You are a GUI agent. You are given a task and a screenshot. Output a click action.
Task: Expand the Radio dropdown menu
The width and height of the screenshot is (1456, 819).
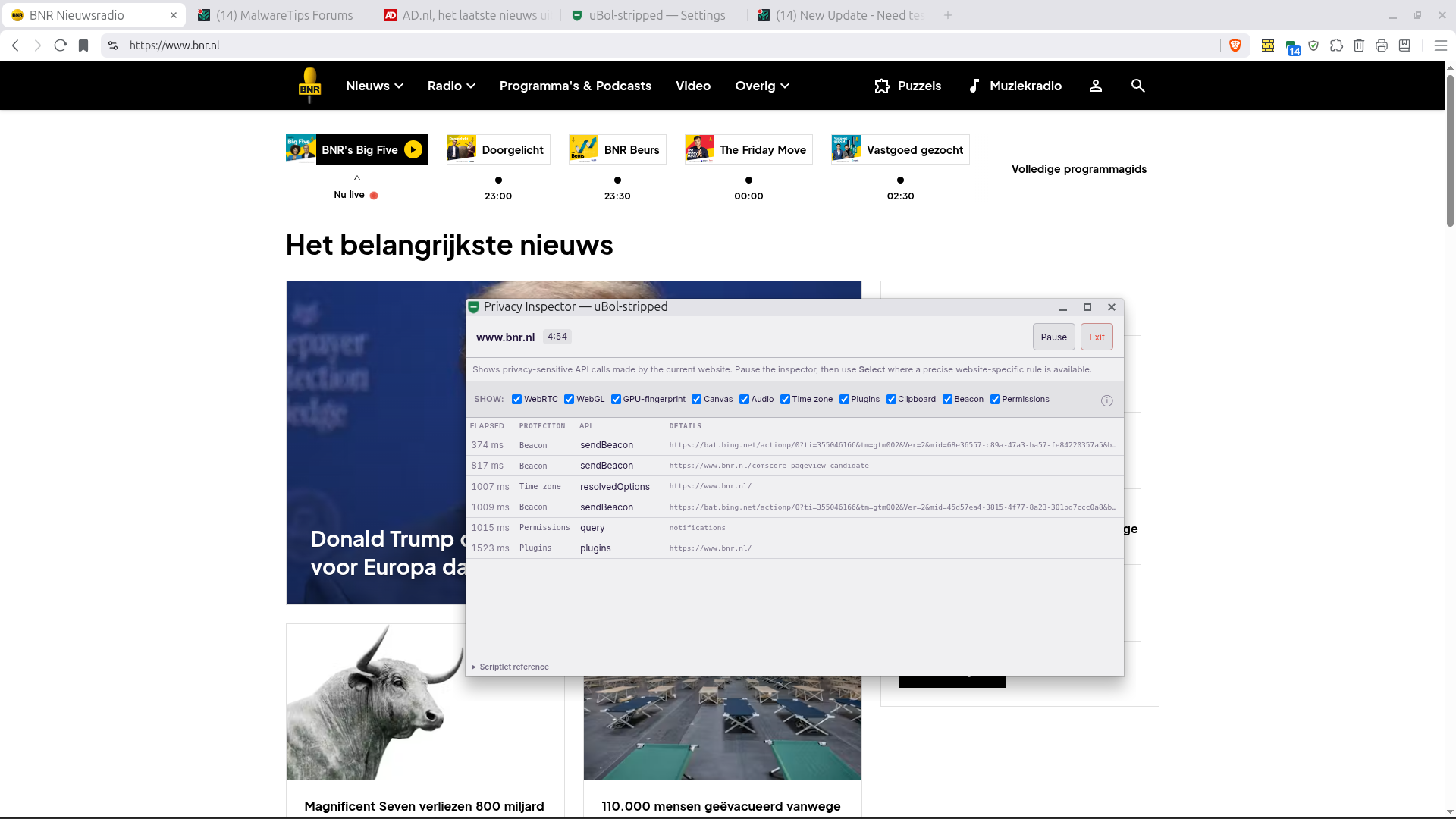[451, 86]
